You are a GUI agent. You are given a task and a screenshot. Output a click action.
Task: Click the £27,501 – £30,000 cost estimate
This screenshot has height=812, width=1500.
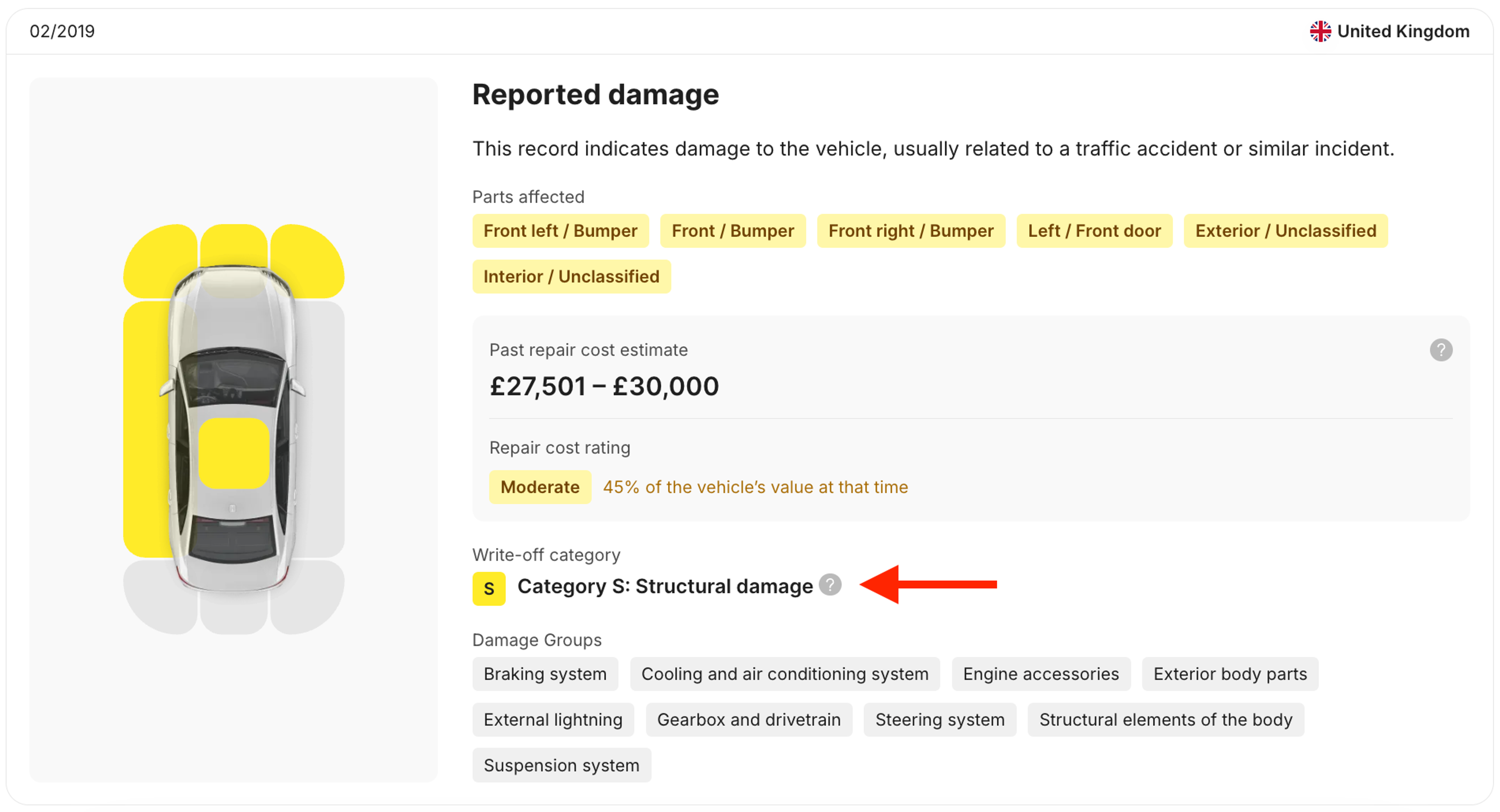point(604,387)
